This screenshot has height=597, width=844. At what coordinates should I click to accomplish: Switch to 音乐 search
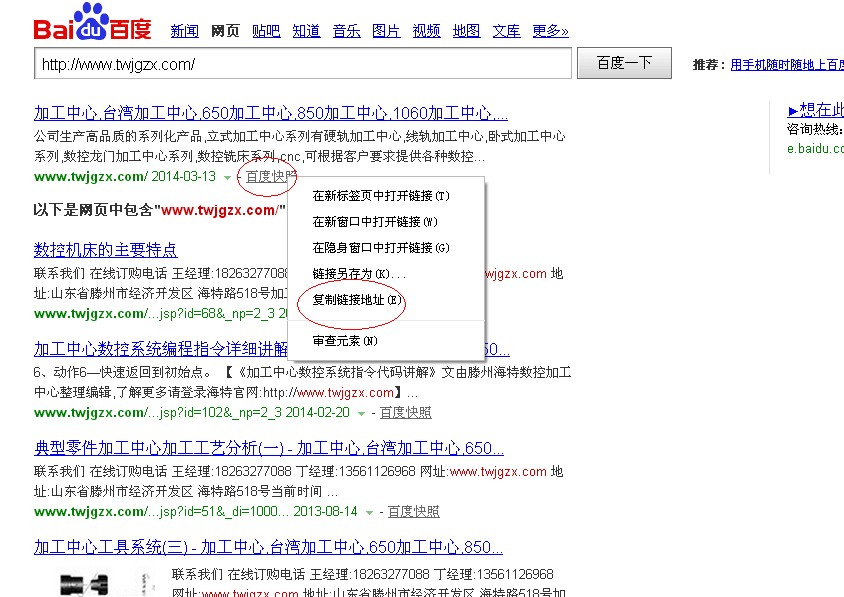347,31
